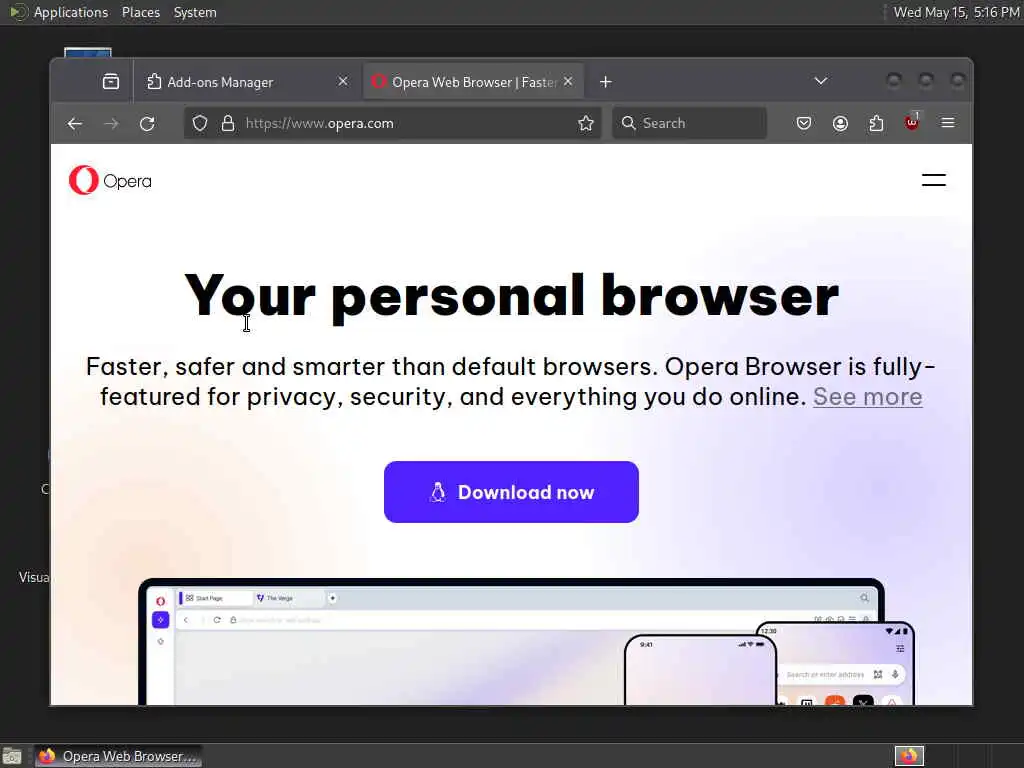Click the Opera logo on the page
The image size is (1024, 768).
click(x=110, y=180)
